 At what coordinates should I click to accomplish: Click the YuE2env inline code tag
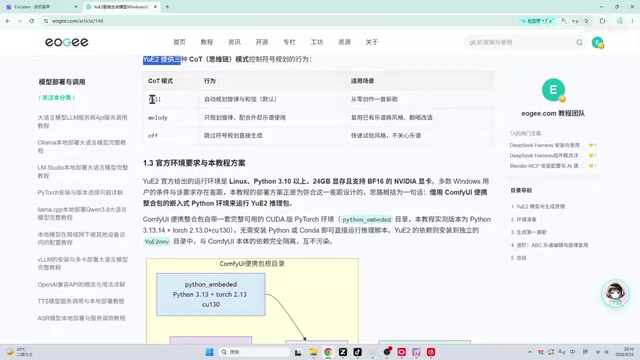(x=157, y=242)
